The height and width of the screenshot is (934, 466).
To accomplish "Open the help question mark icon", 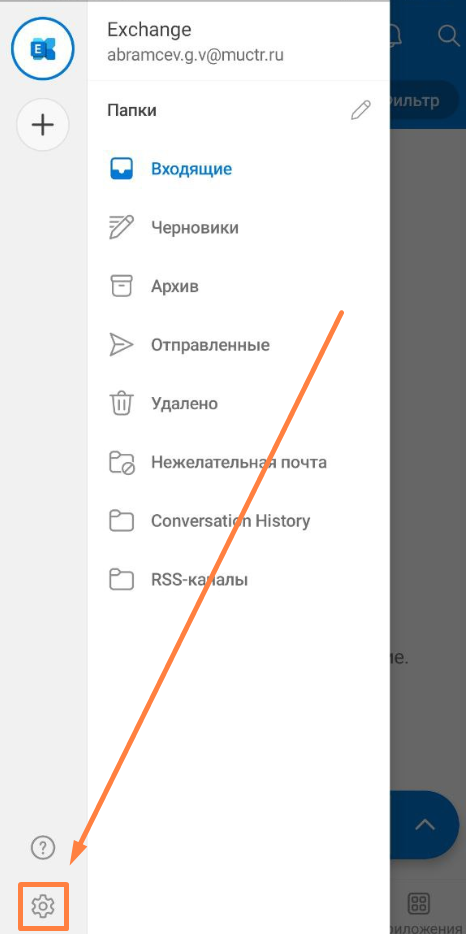I will [x=43, y=847].
